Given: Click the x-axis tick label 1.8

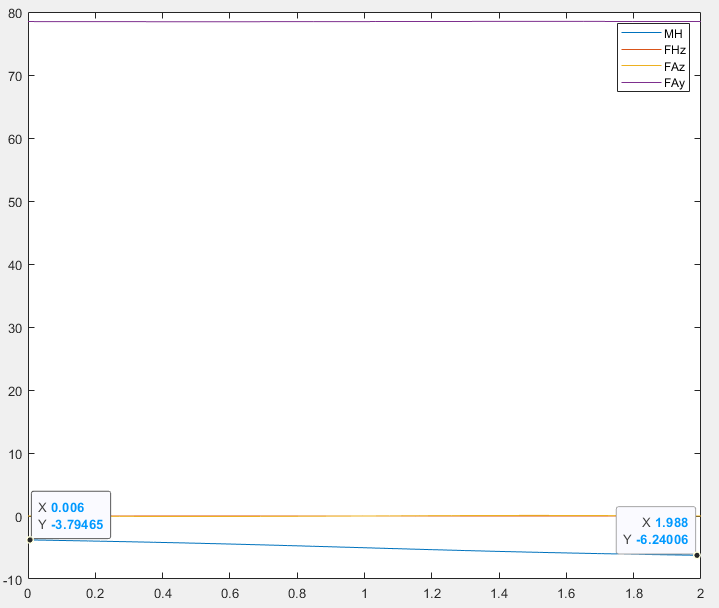Looking at the screenshot, I should [x=634, y=593].
